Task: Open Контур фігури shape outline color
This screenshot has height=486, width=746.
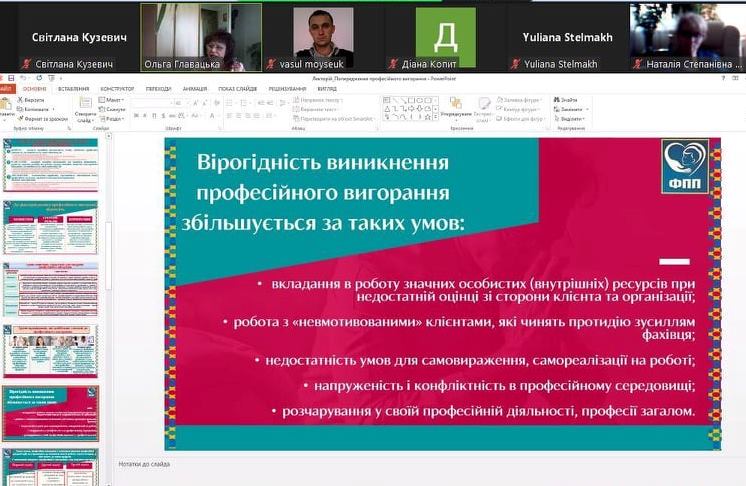Action: point(518,109)
